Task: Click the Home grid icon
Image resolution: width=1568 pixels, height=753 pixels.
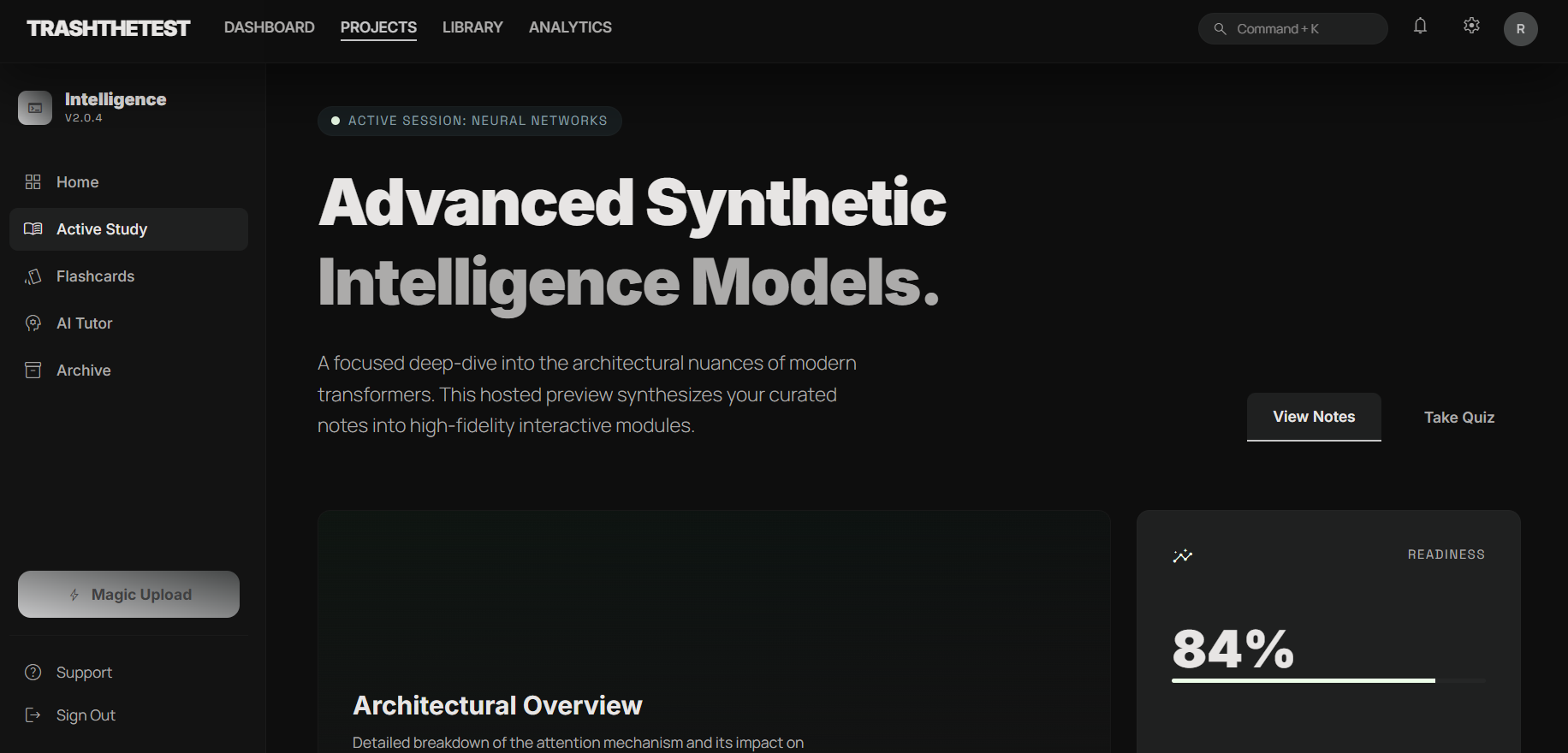Action: point(33,182)
